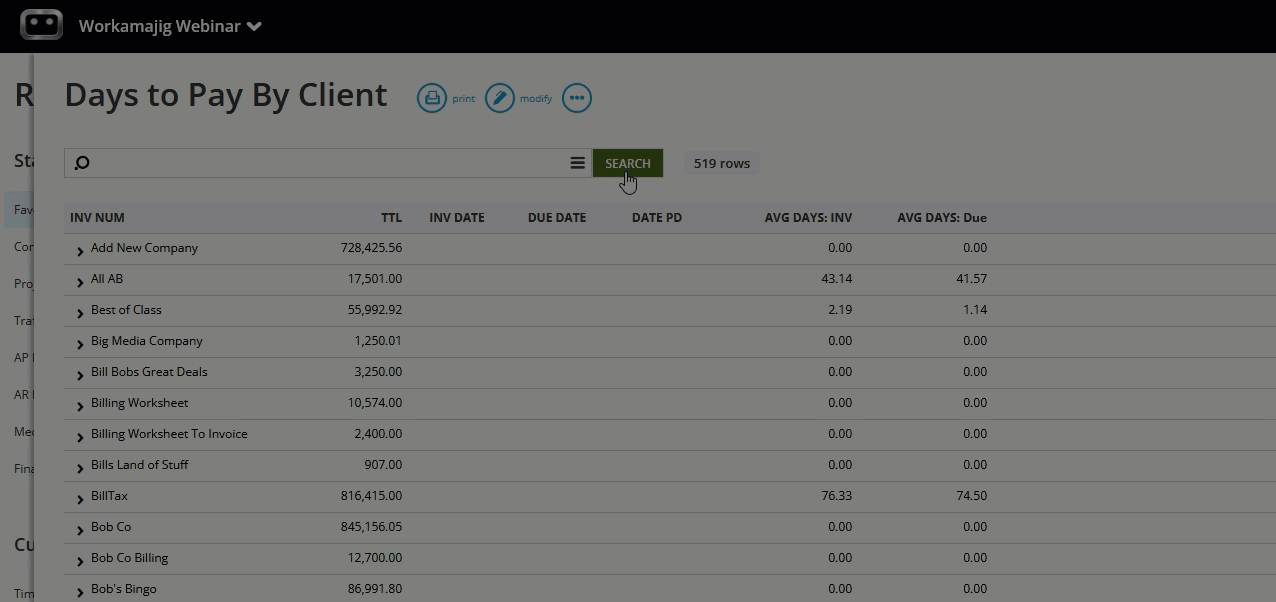
Task: Expand the Bob Co Billing row
Action: 80,561
